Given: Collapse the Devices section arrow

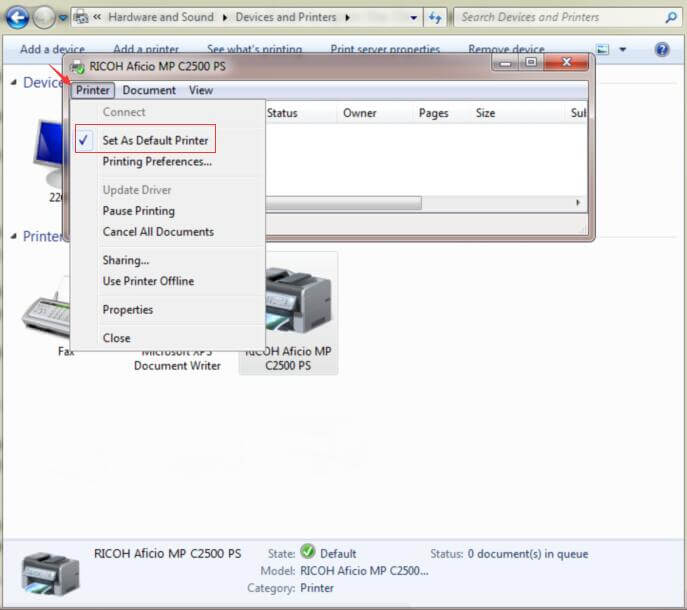Looking at the screenshot, I should (x=14, y=82).
